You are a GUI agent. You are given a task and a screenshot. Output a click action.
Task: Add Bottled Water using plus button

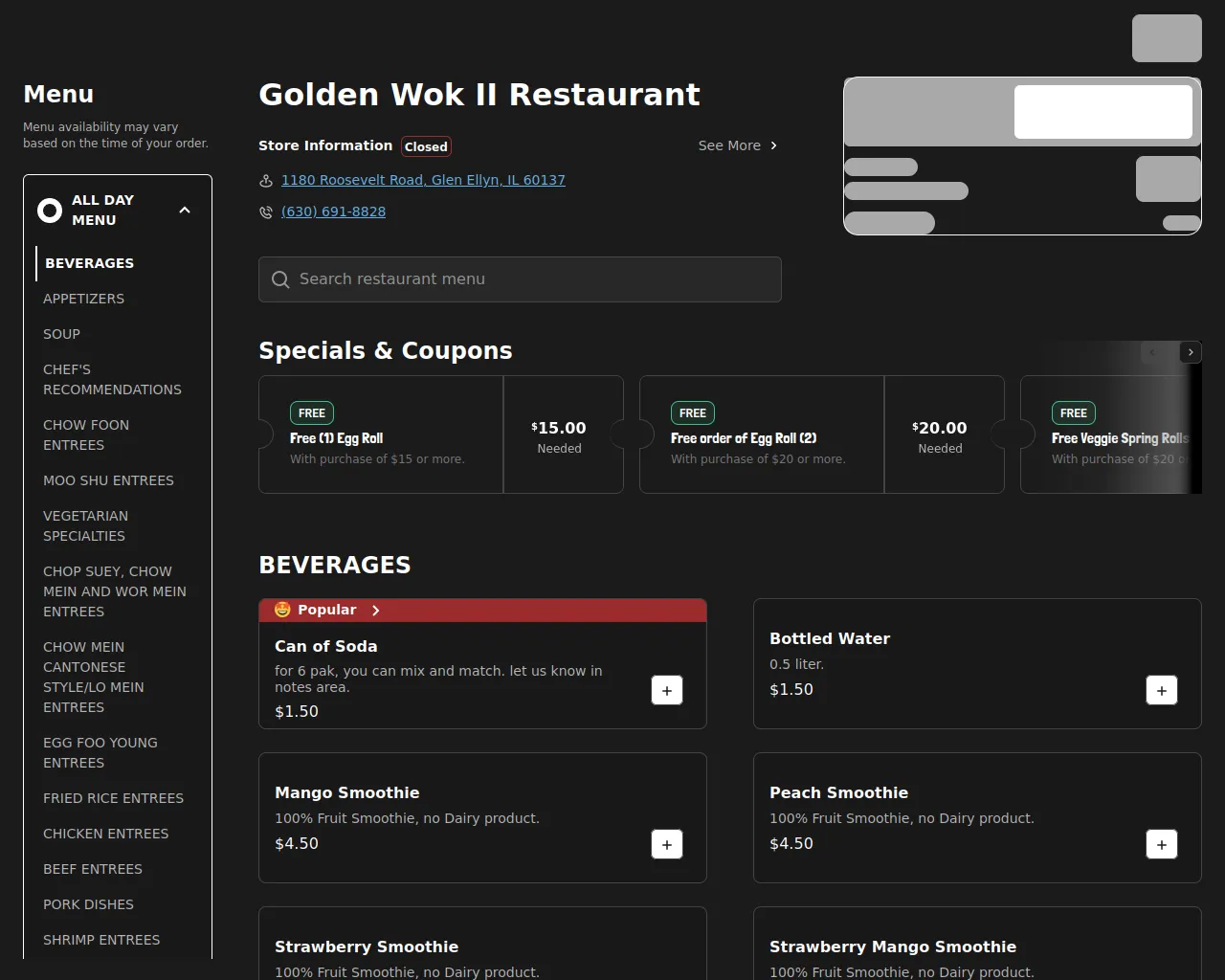click(1161, 690)
